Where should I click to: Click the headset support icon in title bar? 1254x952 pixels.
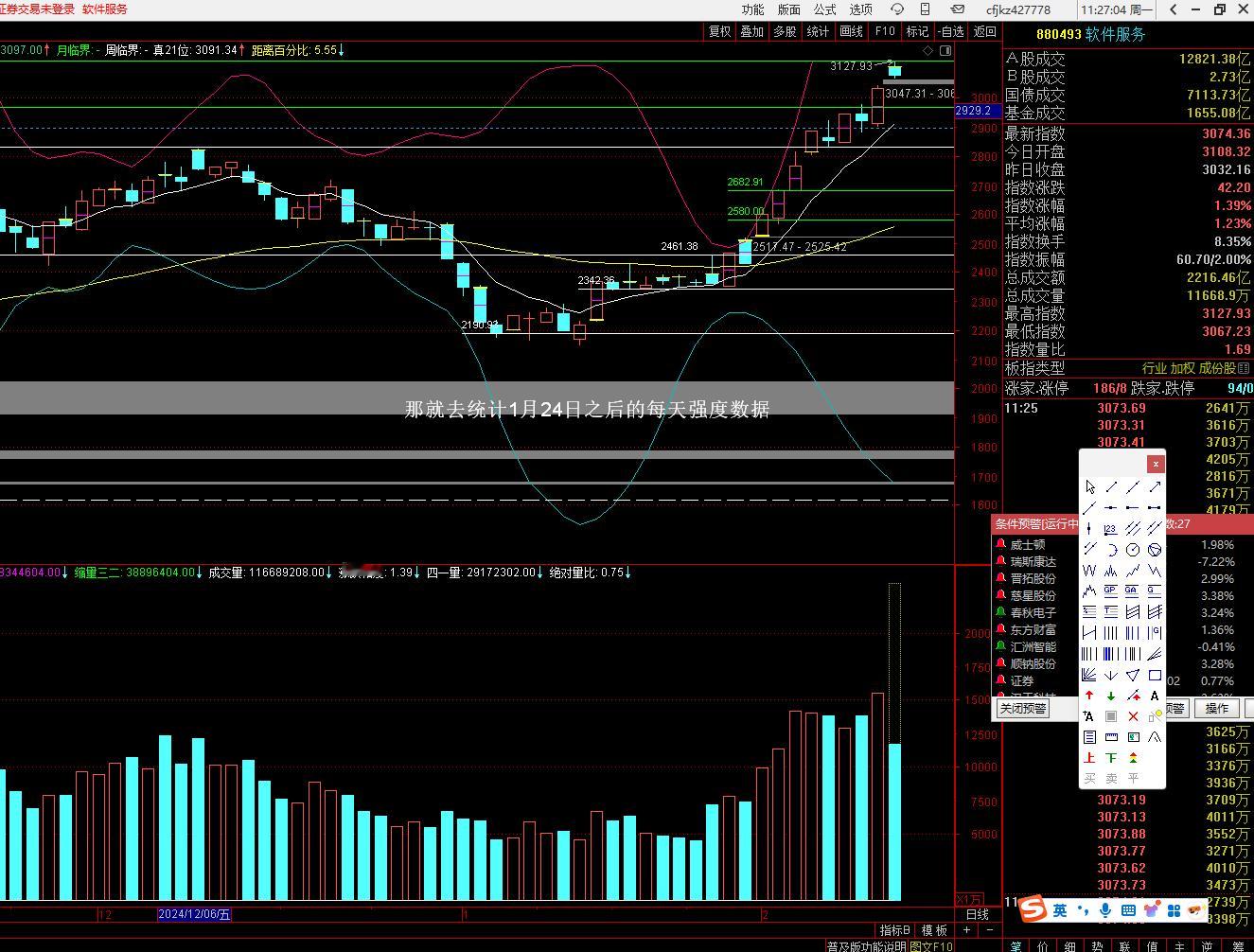(897, 9)
